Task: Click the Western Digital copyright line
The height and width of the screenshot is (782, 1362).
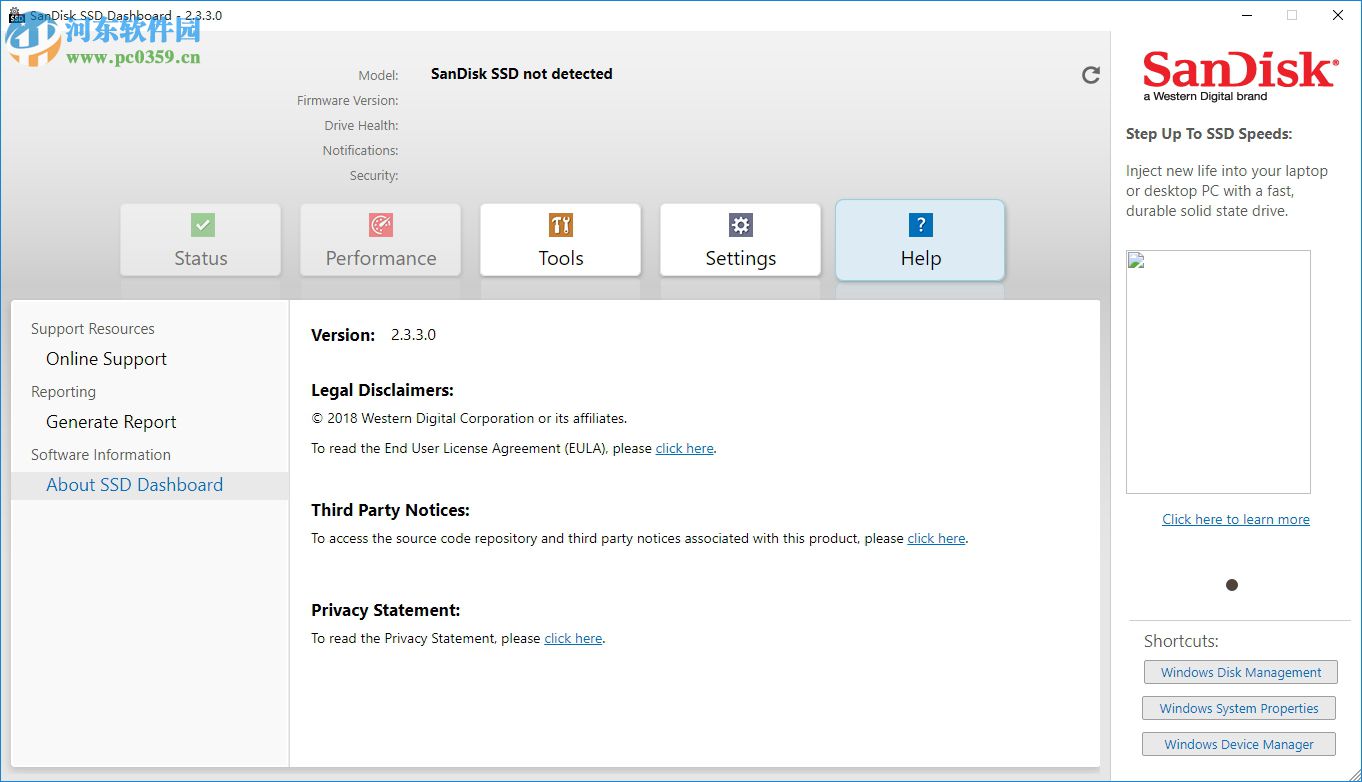Action: (469, 419)
